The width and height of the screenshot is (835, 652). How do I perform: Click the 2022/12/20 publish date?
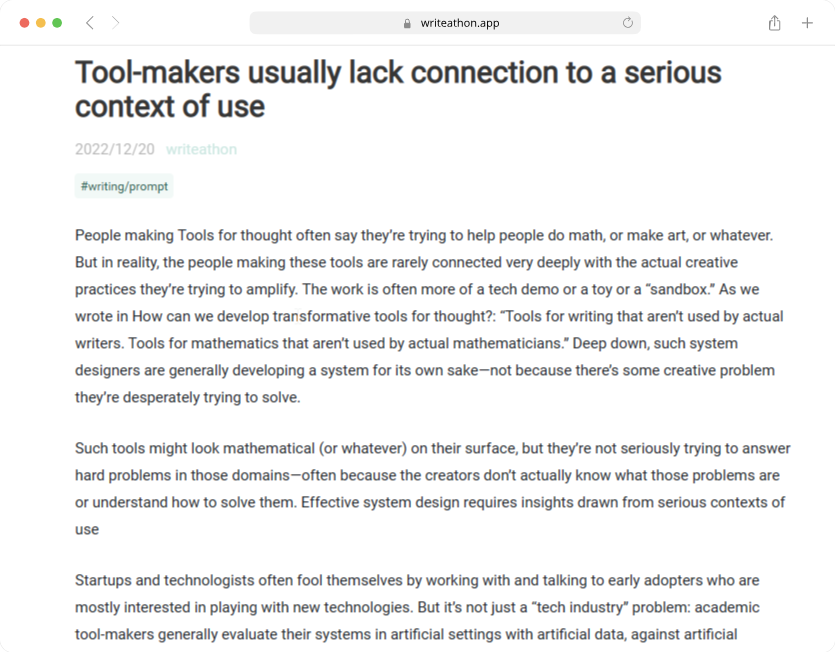pos(114,149)
